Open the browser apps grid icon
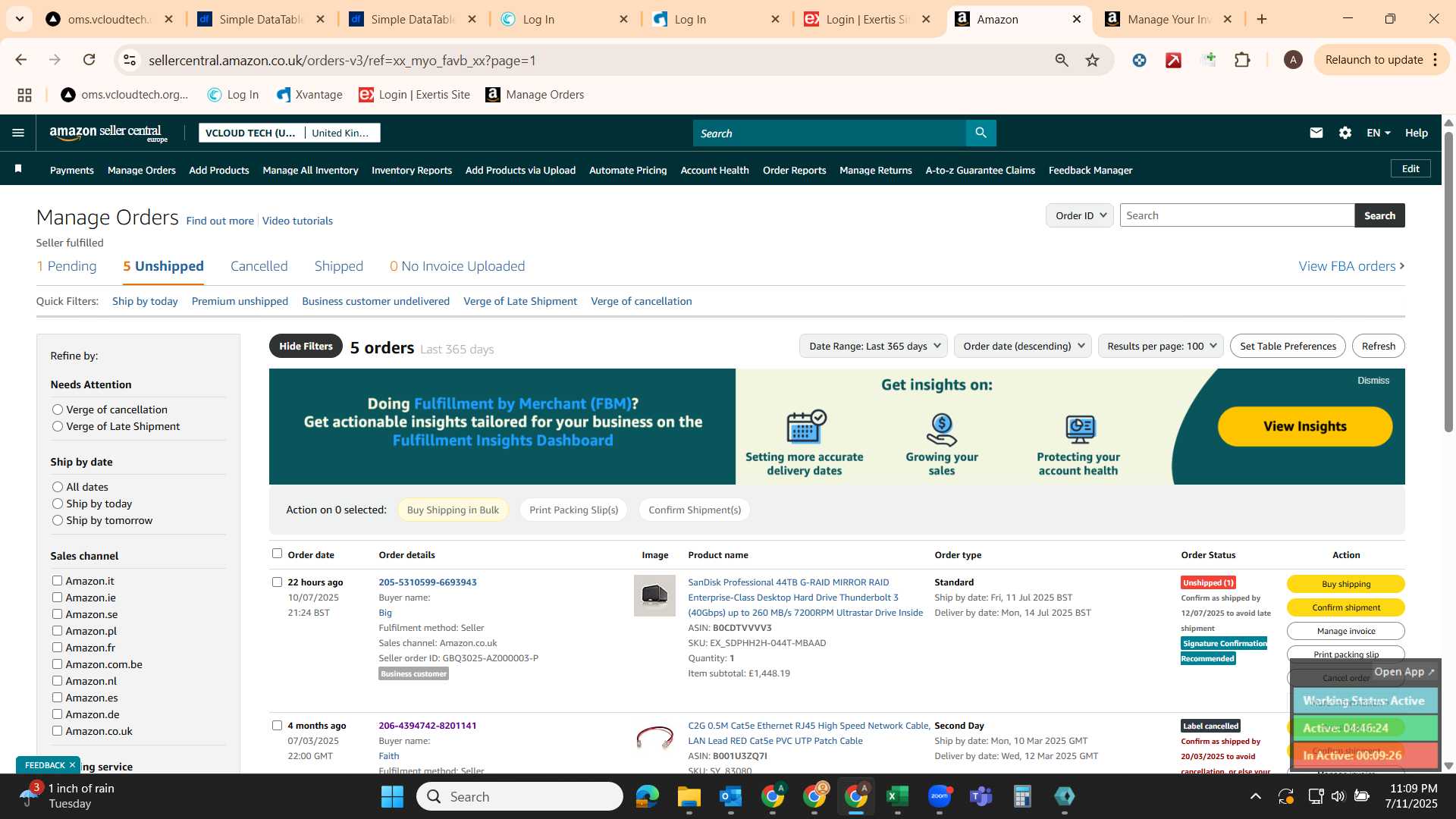 [24, 95]
